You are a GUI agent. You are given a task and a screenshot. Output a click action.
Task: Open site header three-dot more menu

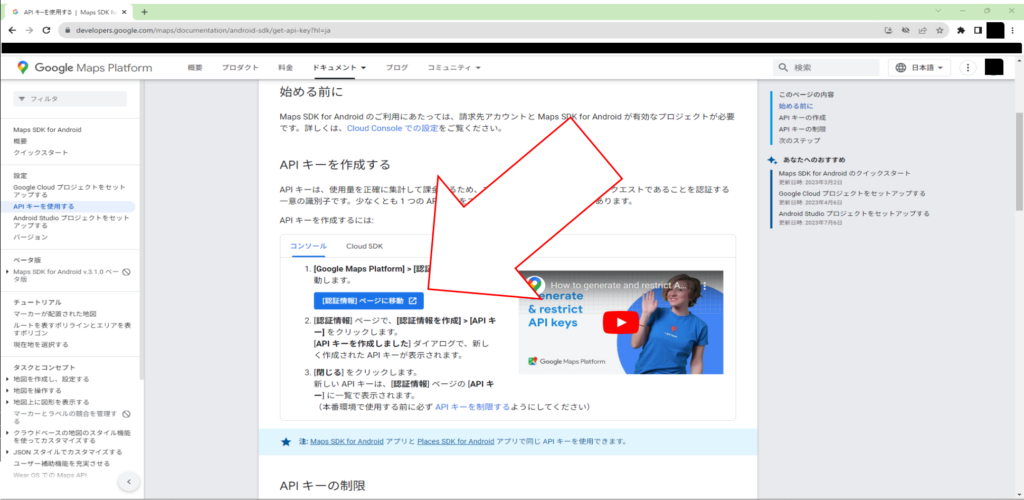[x=967, y=68]
